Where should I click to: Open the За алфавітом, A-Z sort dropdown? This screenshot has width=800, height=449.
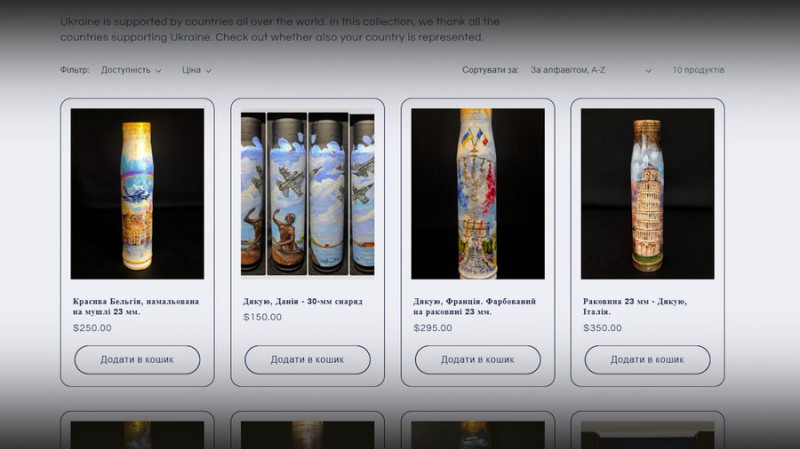[591, 70]
